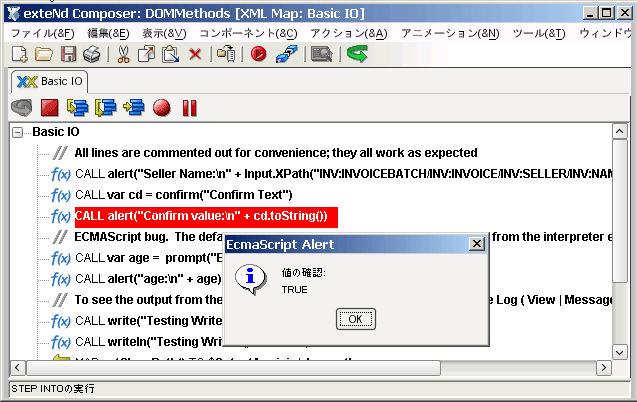Viewport: 637px width, 402px height.
Task: Open the ファイル(F) menu
Action: 43,33
